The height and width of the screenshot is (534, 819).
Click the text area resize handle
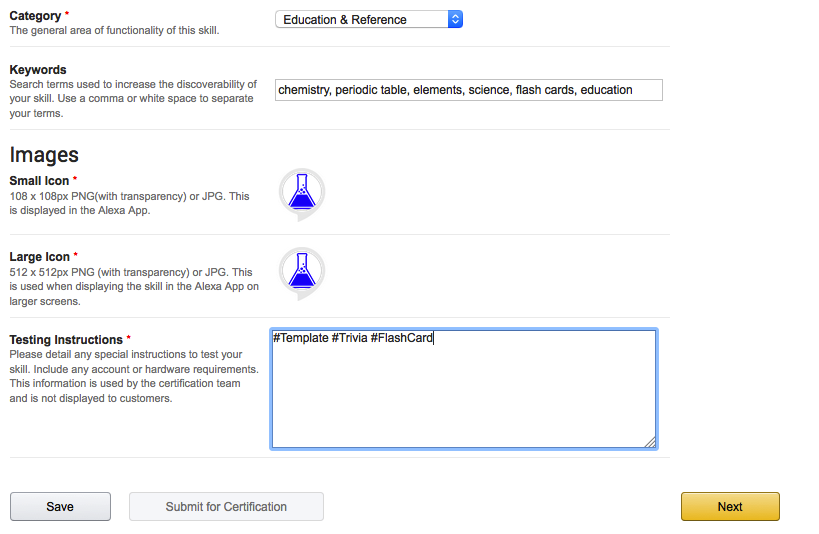650,441
